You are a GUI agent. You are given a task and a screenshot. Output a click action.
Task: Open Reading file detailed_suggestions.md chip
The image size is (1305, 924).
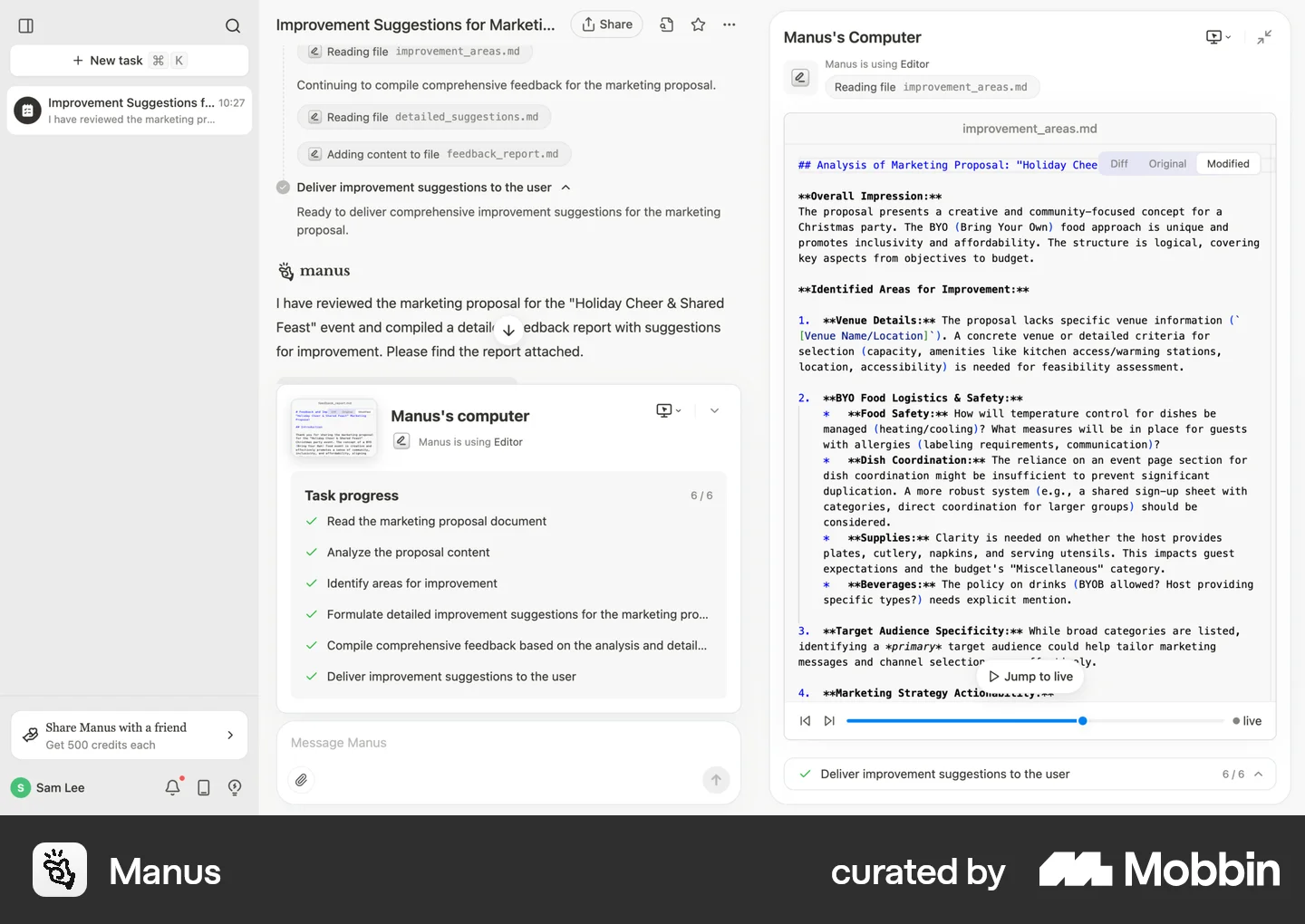[424, 117]
